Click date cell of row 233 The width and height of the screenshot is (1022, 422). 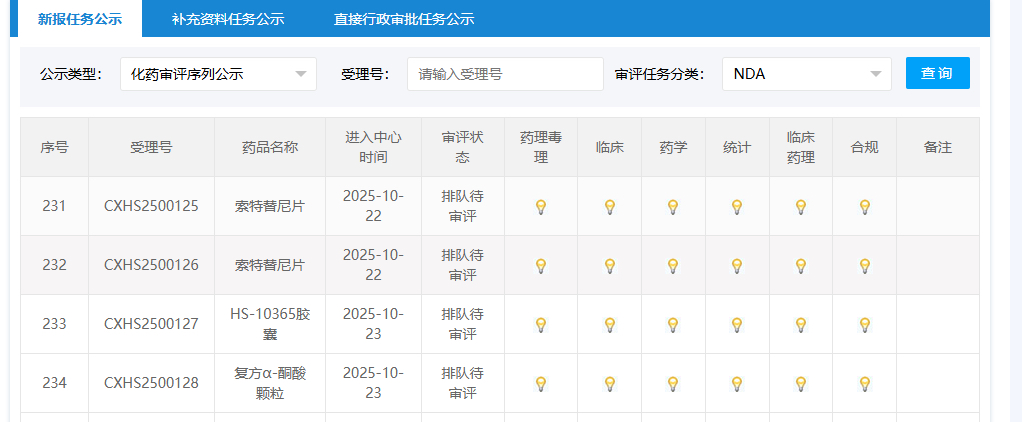tap(373, 324)
